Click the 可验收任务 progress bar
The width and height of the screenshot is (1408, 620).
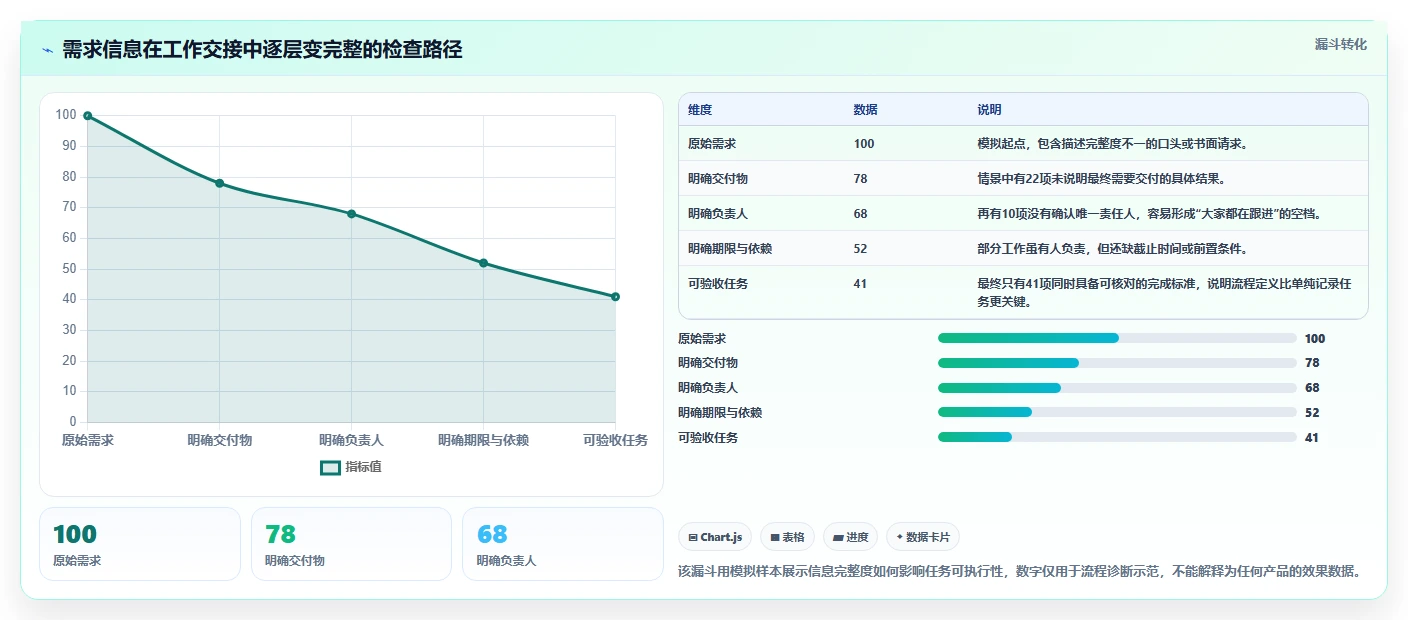click(x=1117, y=437)
